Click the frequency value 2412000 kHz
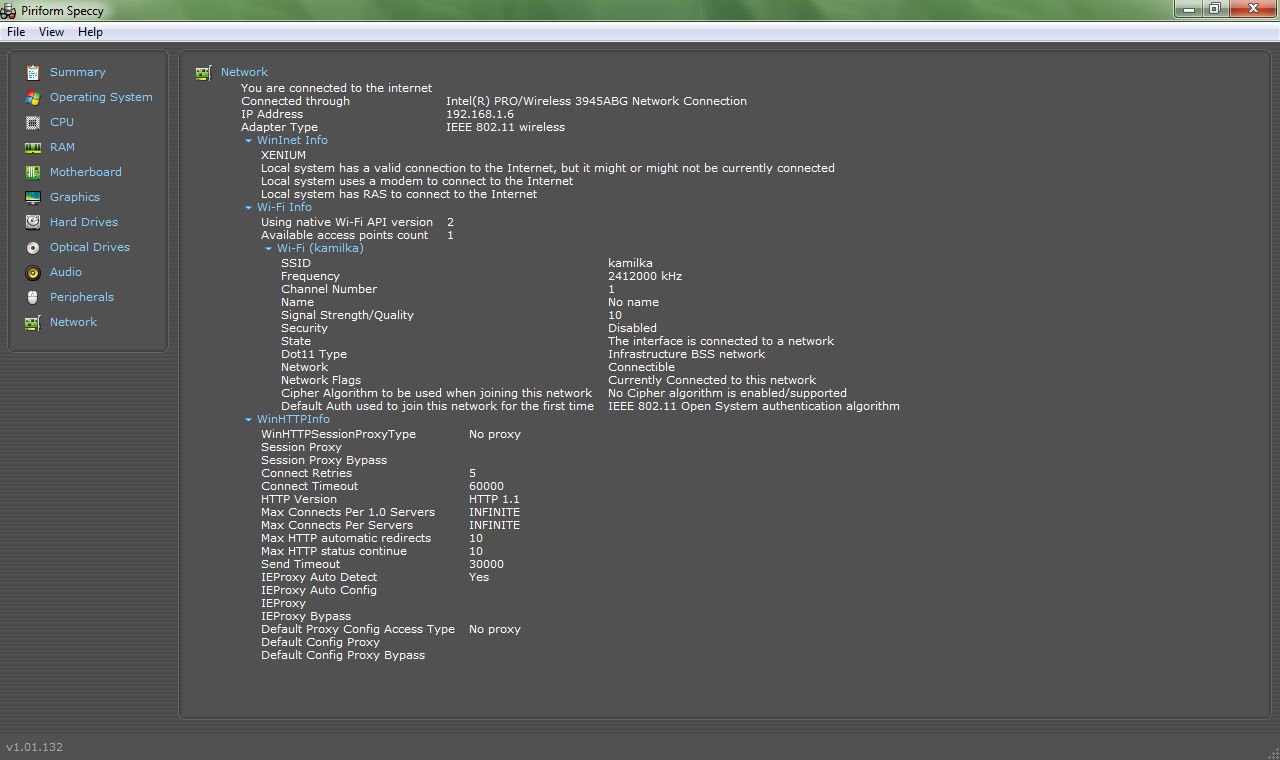This screenshot has height=760, width=1280. pos(645,276)
